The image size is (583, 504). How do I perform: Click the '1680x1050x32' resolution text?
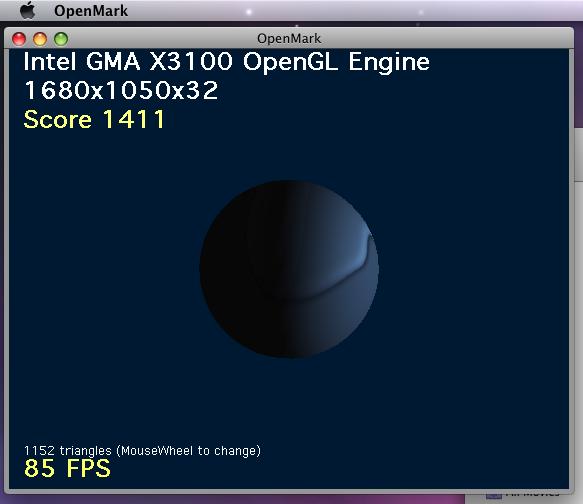[x=121, y=90]
